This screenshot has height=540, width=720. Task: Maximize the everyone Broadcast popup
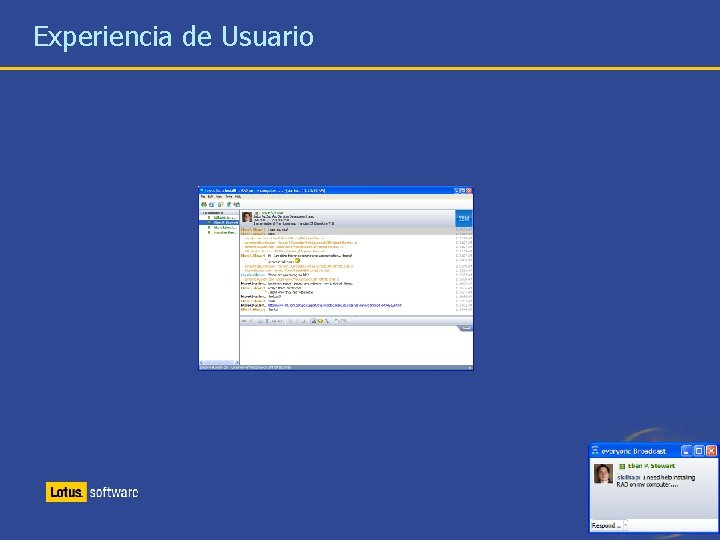click(699, 450)
